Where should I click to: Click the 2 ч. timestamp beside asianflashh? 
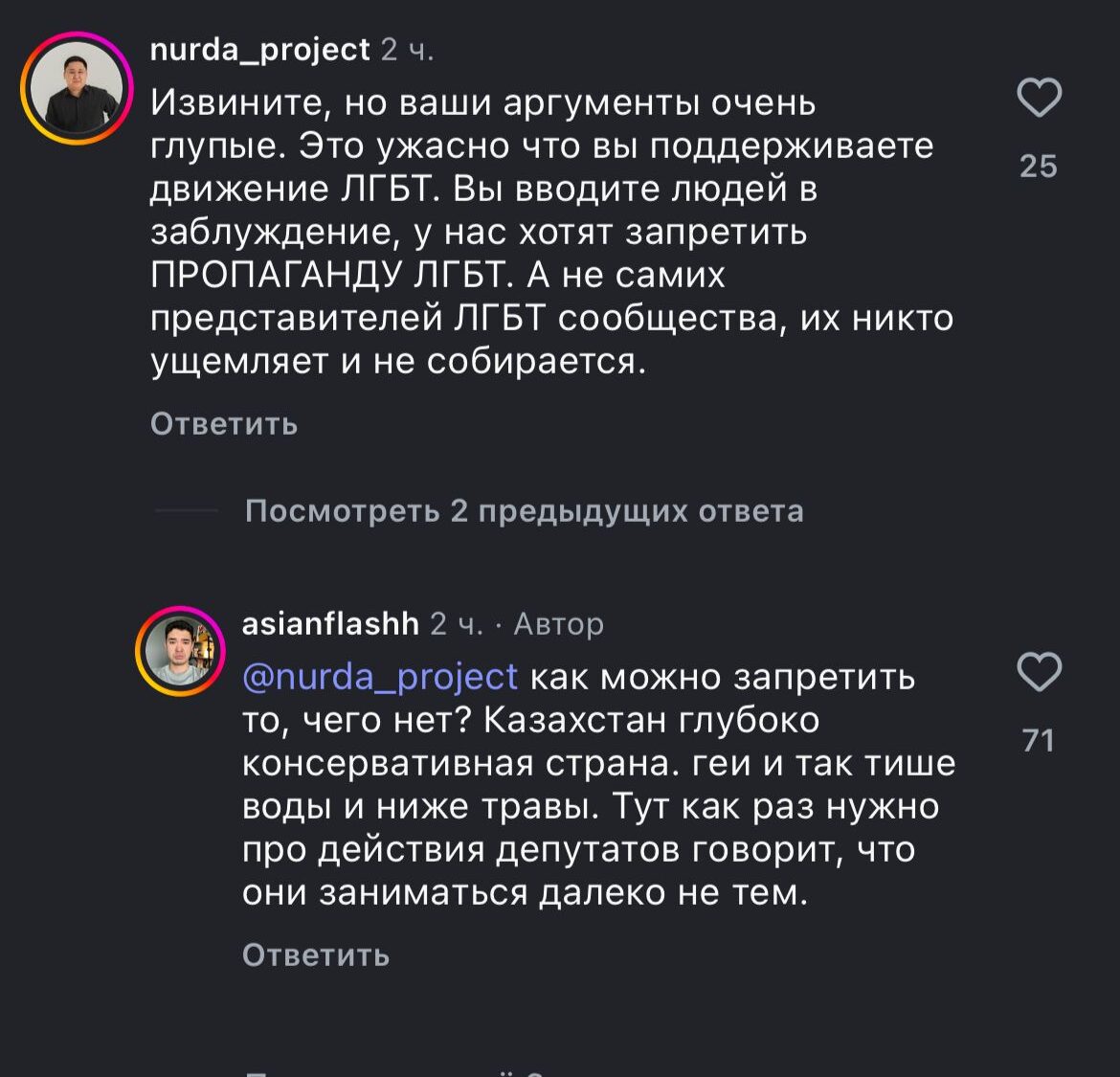pos(457,624)
